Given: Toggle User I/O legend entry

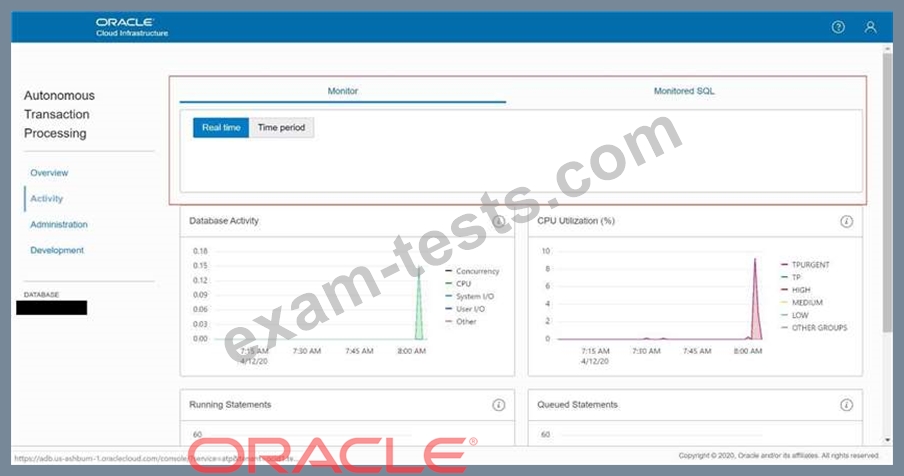Looking at the screenshot, I should tap(465, 309).
